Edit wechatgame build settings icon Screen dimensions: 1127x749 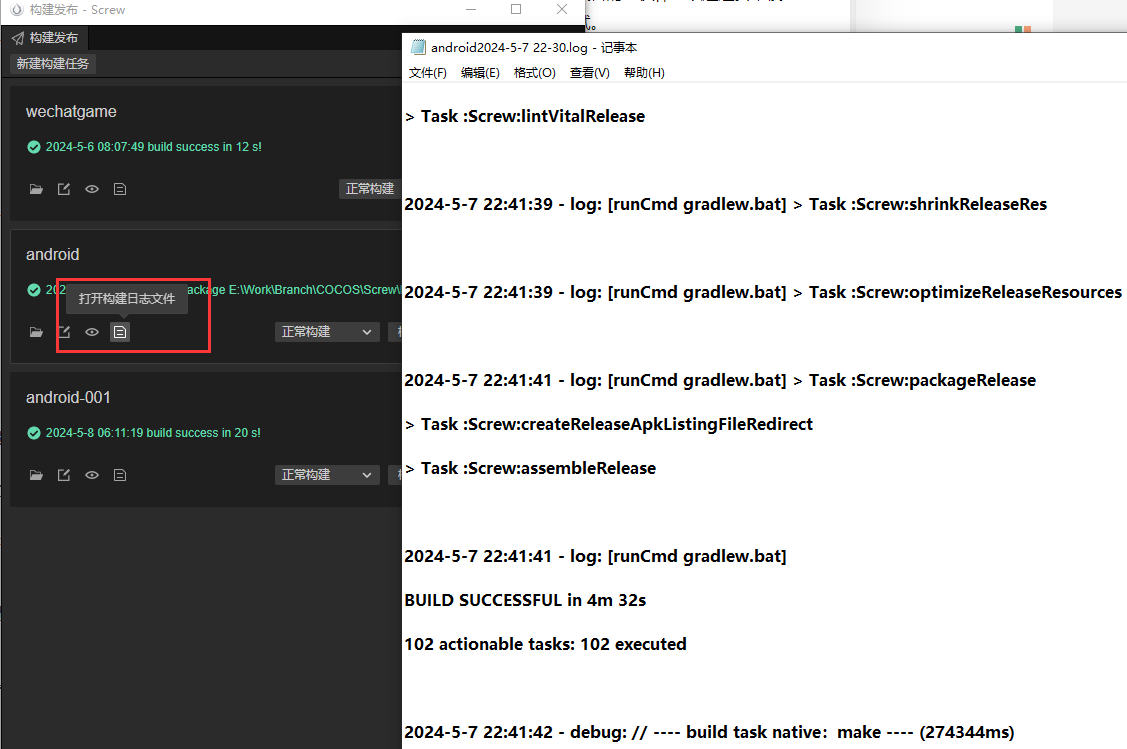pos(64,189)
